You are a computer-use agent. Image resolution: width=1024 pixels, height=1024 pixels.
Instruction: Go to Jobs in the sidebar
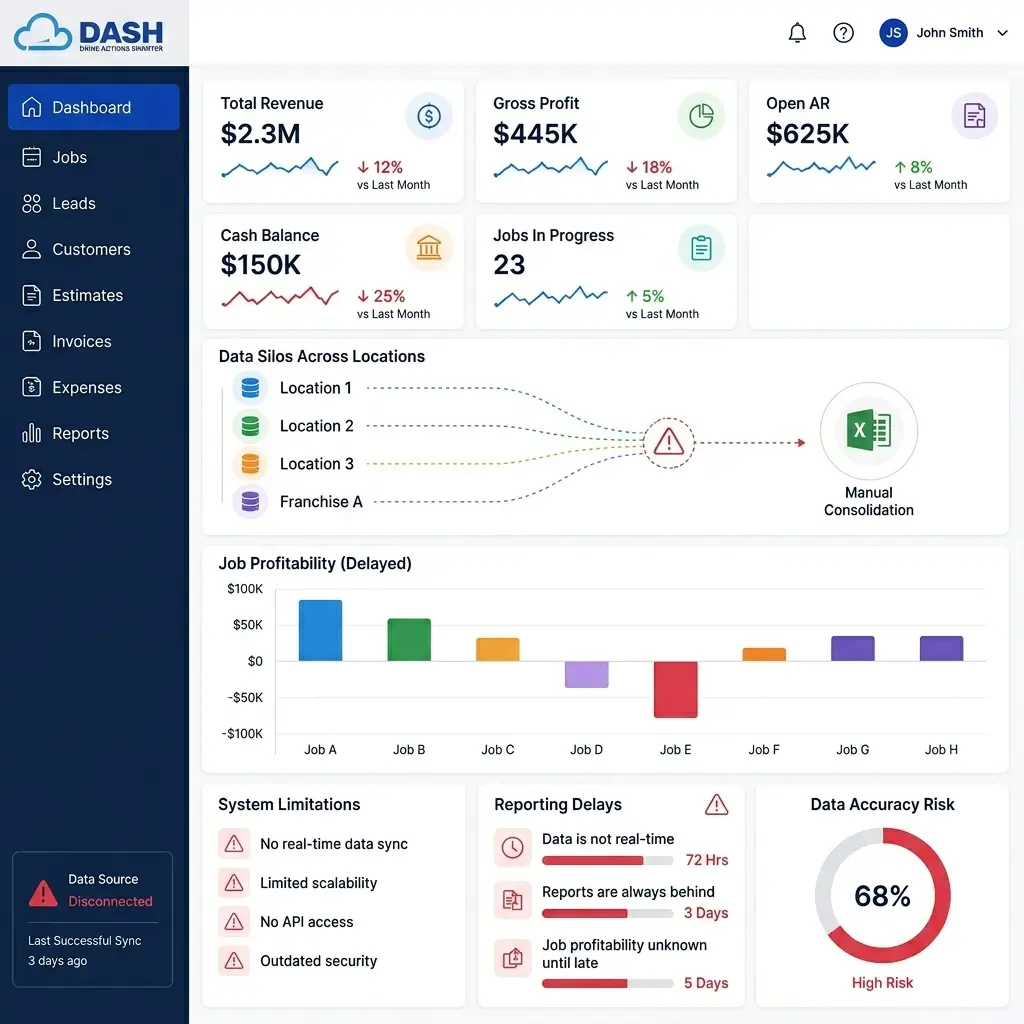[x=93, y=157]
